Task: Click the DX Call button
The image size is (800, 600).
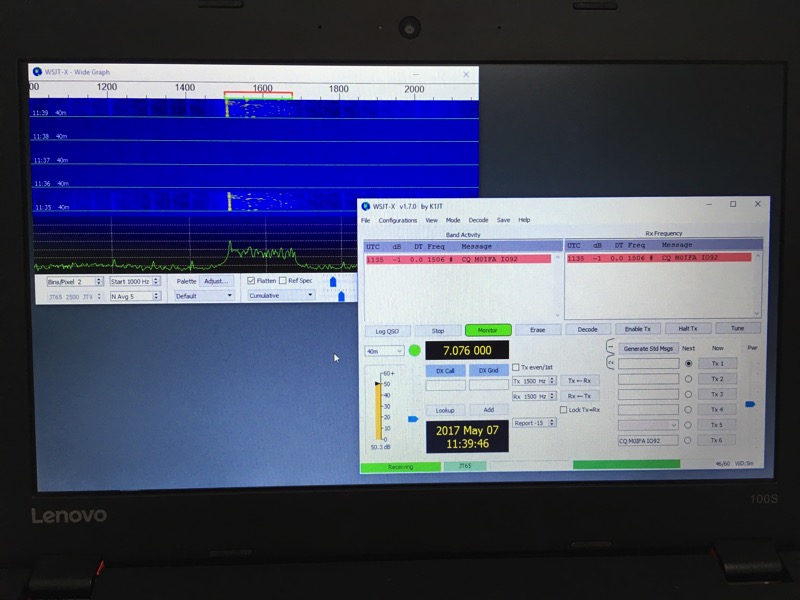Action: coord(445,370)
